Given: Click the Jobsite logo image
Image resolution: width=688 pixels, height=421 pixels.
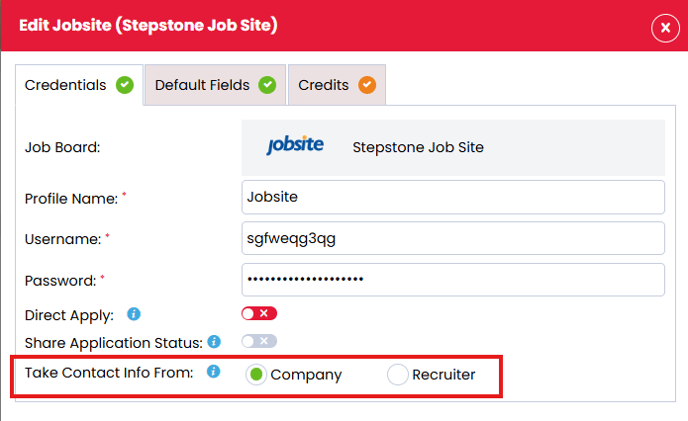Looking at the screenshot, I should [x=295, y=147].
